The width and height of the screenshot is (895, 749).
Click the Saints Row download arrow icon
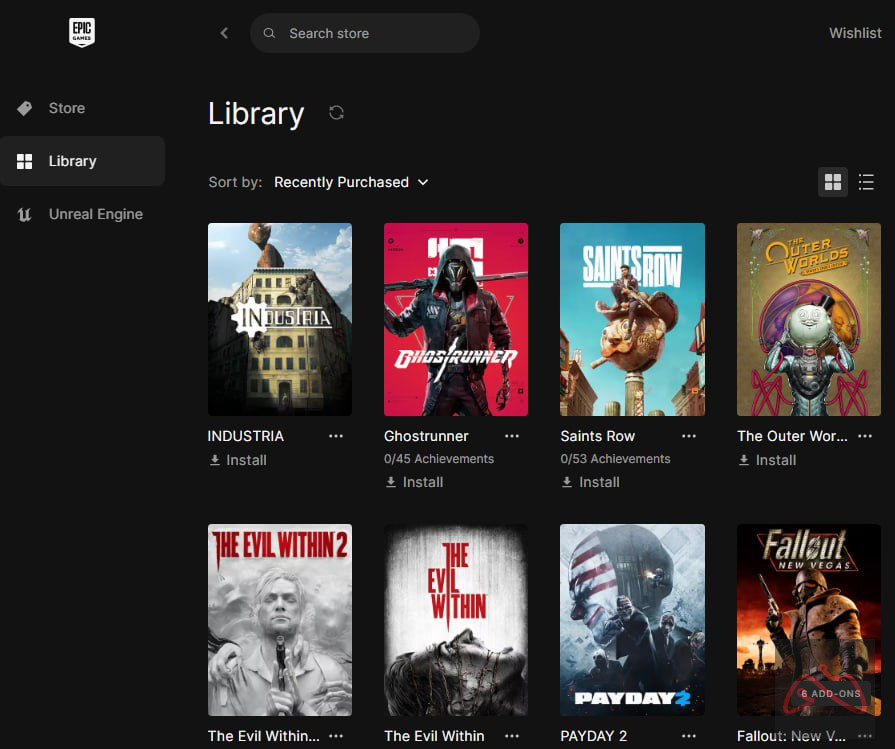(x=567, y=482)
